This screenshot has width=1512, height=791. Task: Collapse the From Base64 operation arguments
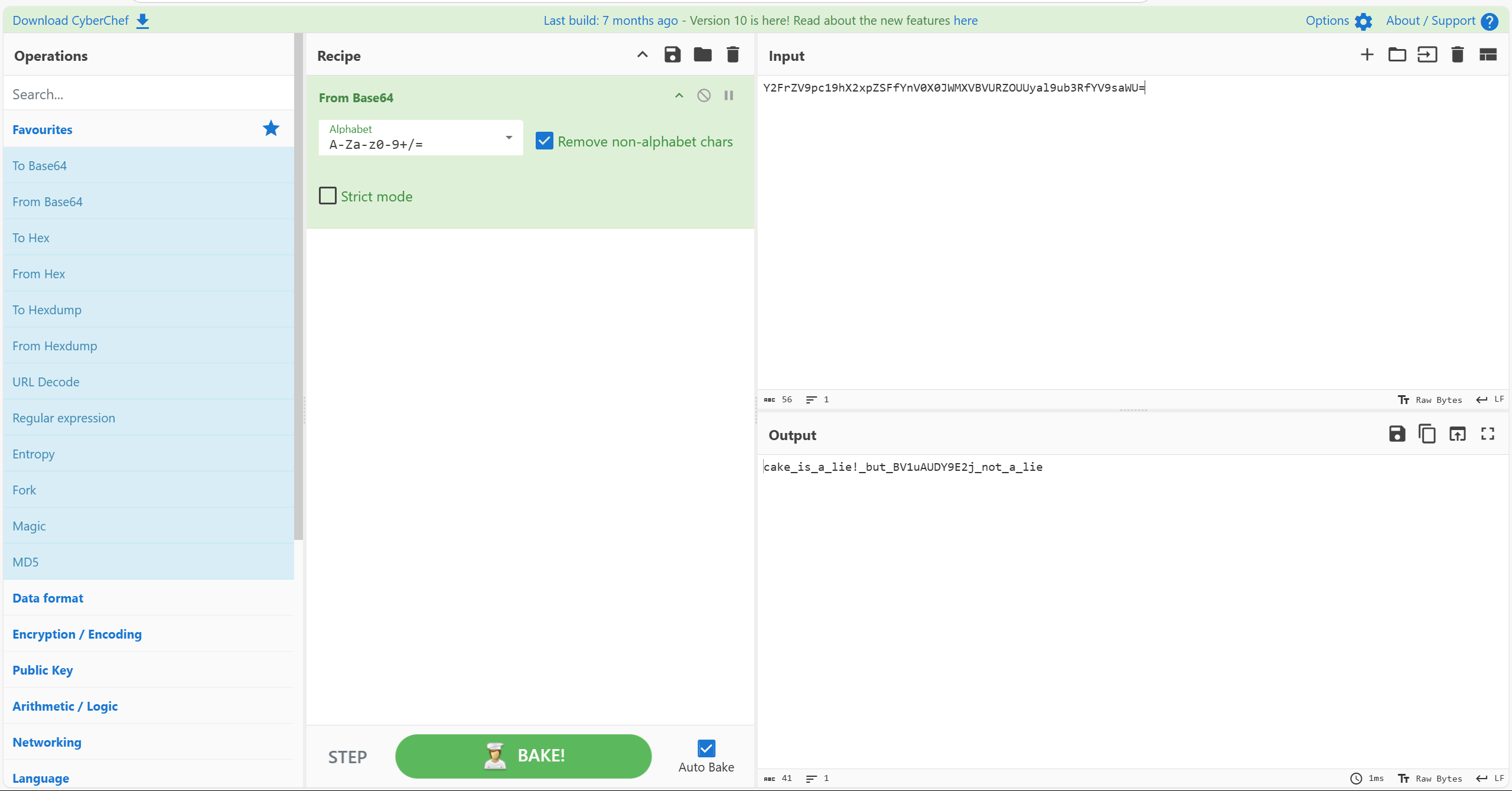[x=679, y=96]
